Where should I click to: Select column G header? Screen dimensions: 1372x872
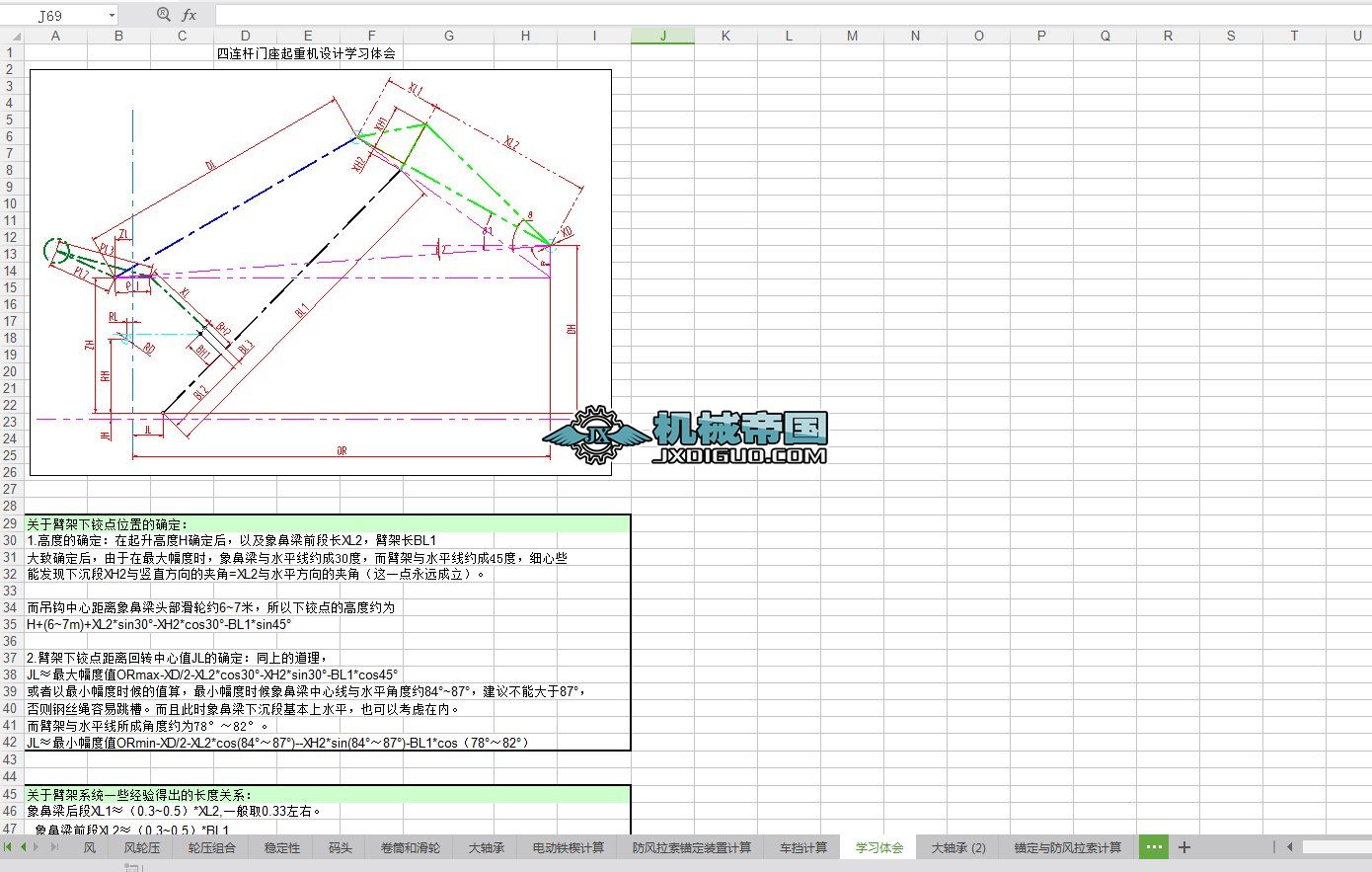coord(449,36)
